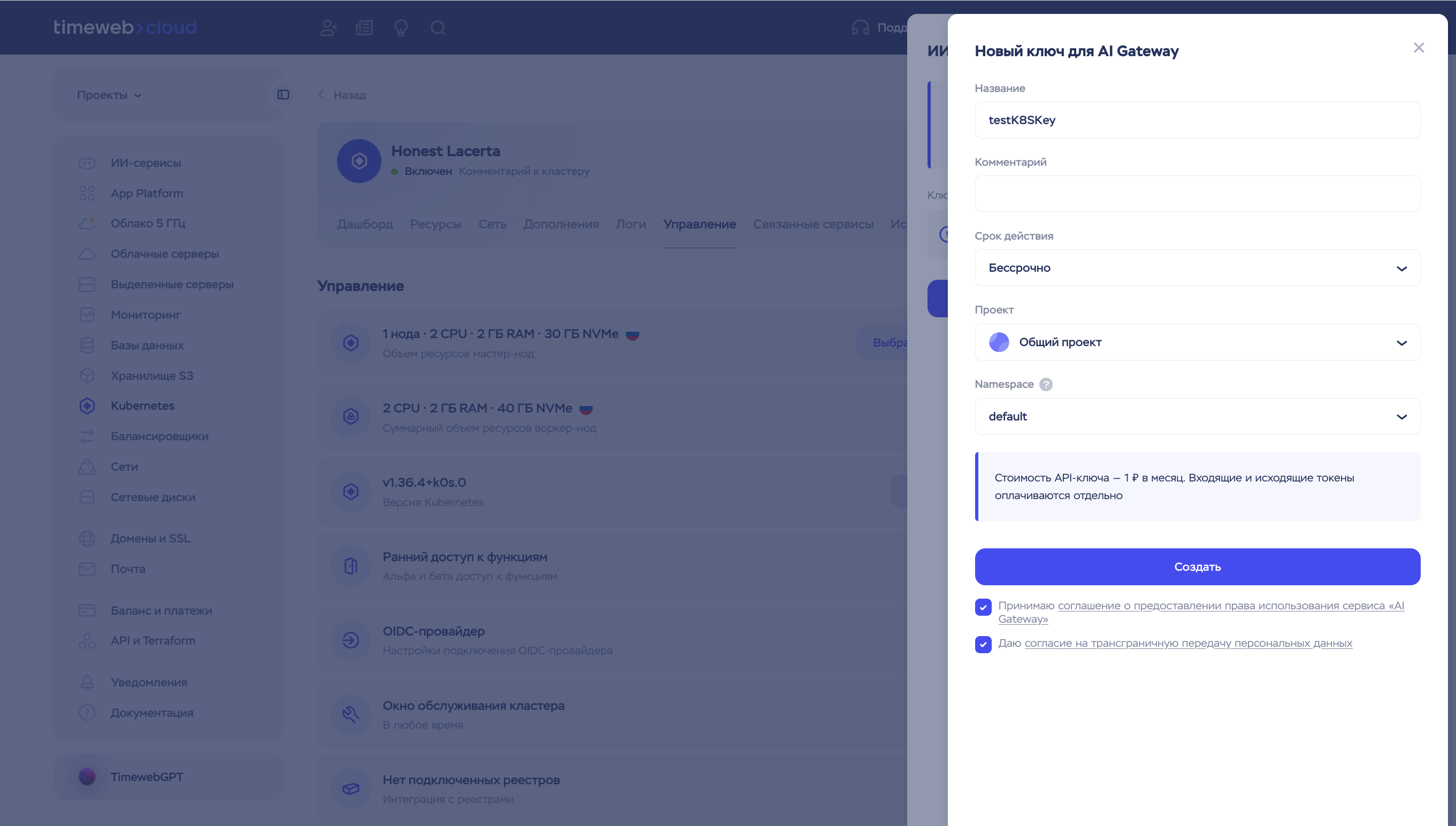
Task: Open Хранилище S3 sidebar item
Action: point(151,376)
